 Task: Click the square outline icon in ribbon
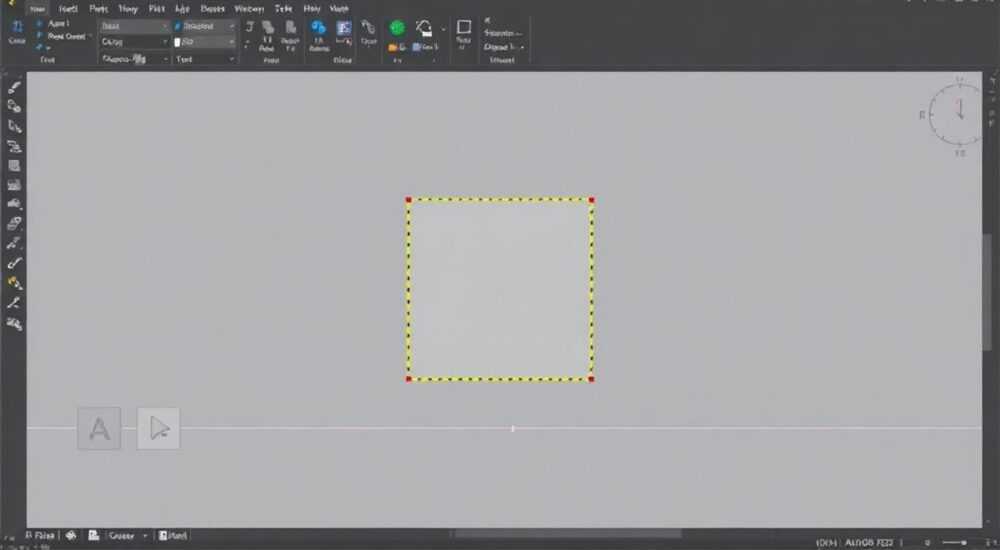464,27
